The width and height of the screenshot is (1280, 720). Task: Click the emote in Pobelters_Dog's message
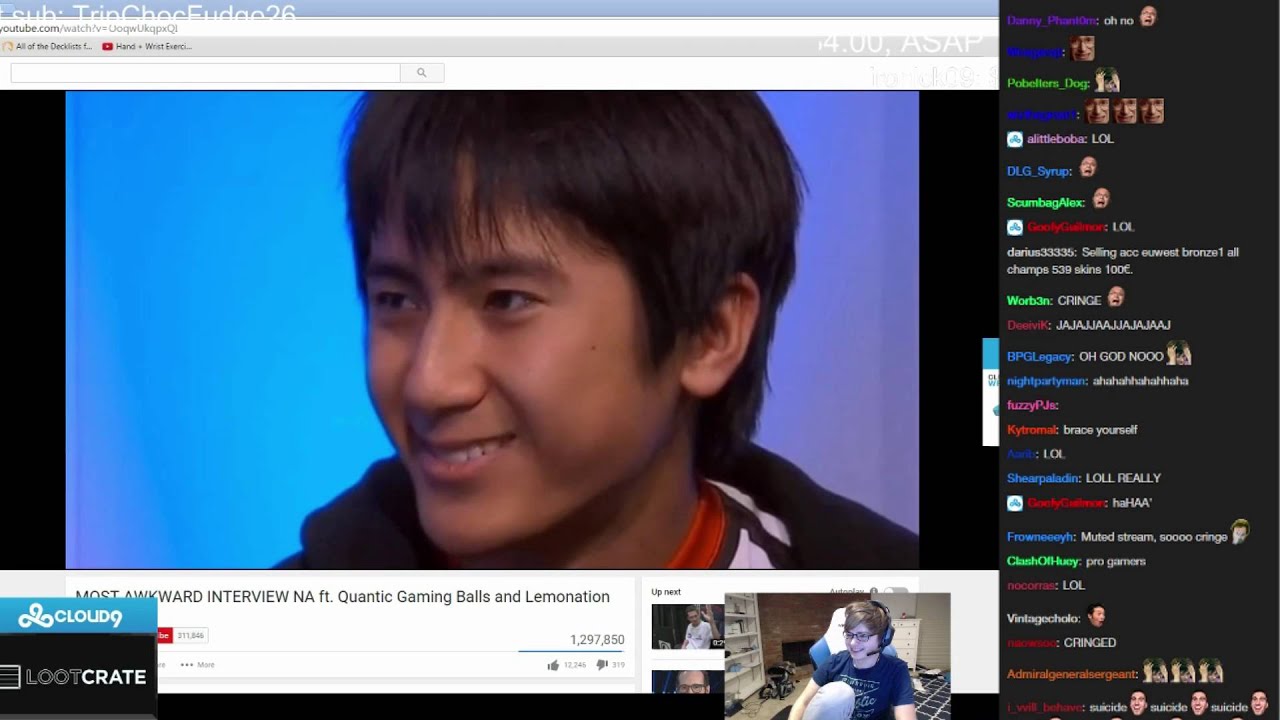[x=1106, y=79]
